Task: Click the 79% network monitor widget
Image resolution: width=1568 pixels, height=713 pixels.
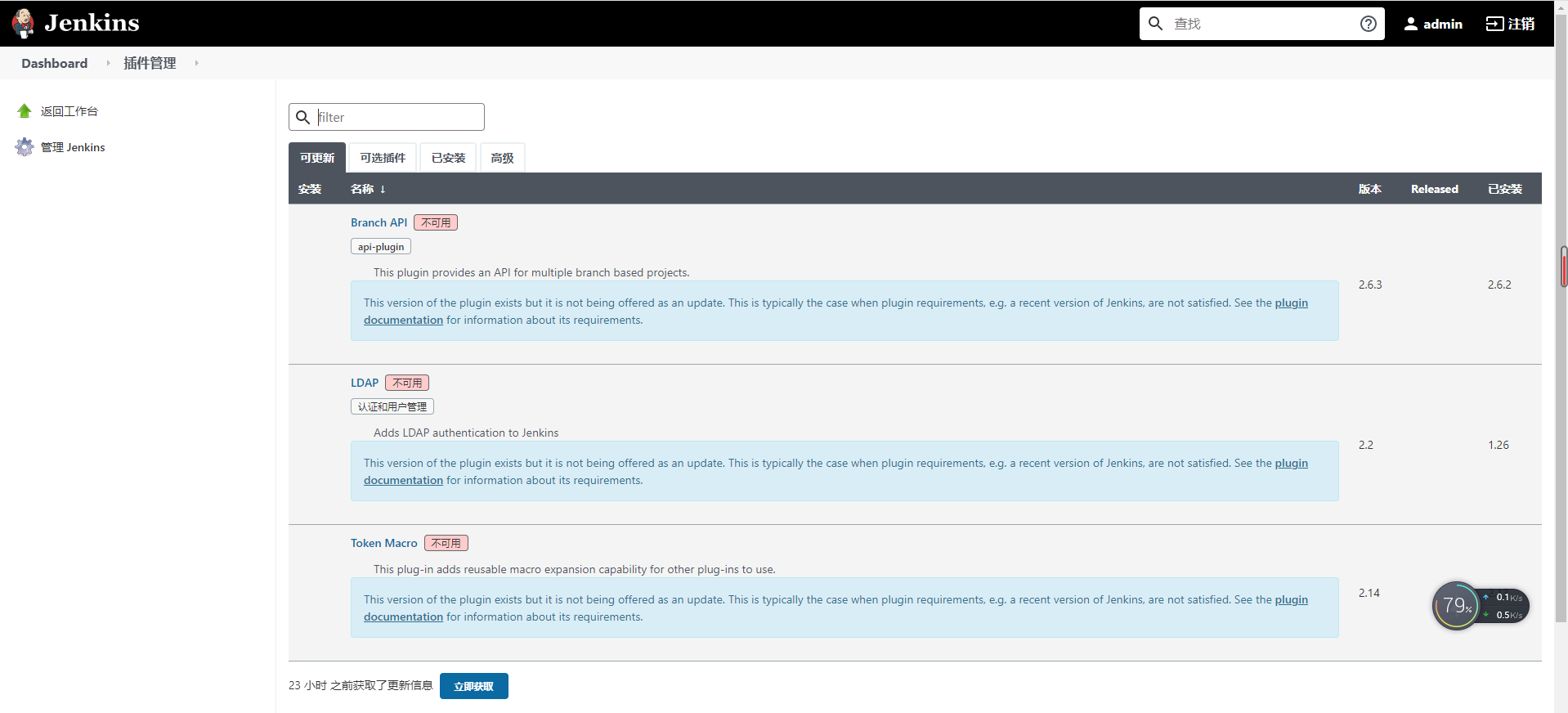Action: point(1480,606)
